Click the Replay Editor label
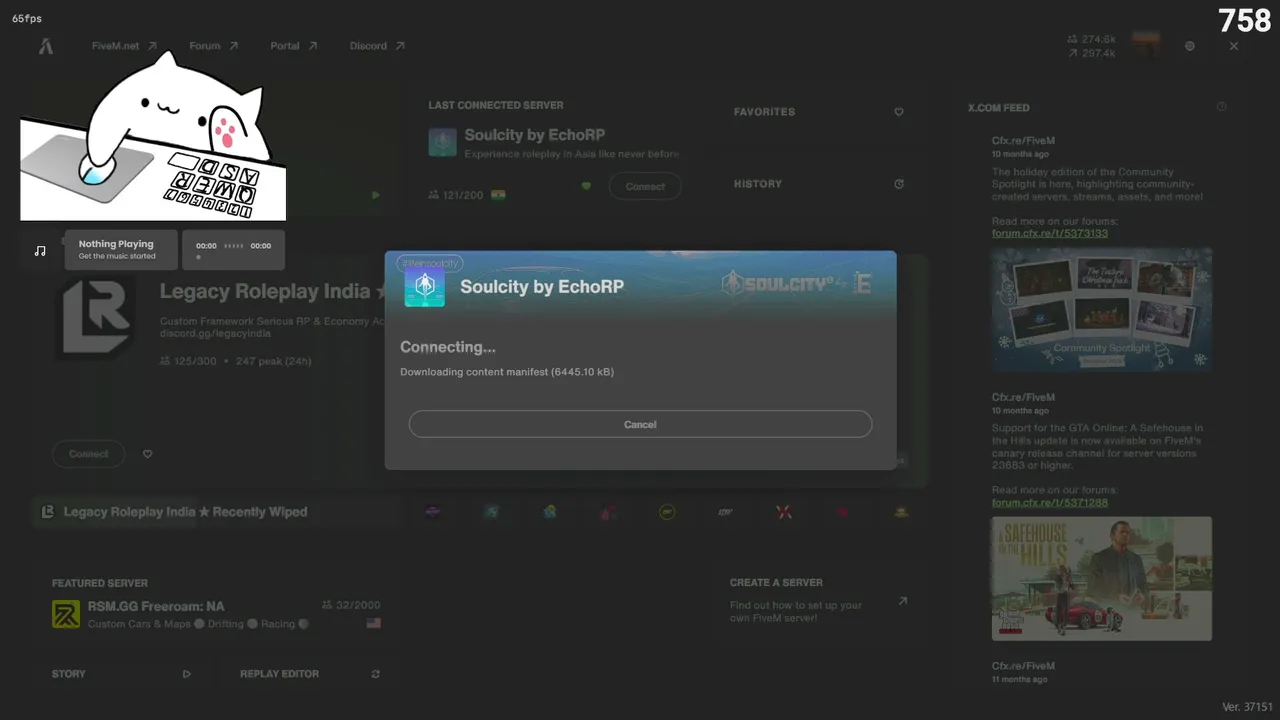This screenshot has width=1280, height=720. pos(279,674)
